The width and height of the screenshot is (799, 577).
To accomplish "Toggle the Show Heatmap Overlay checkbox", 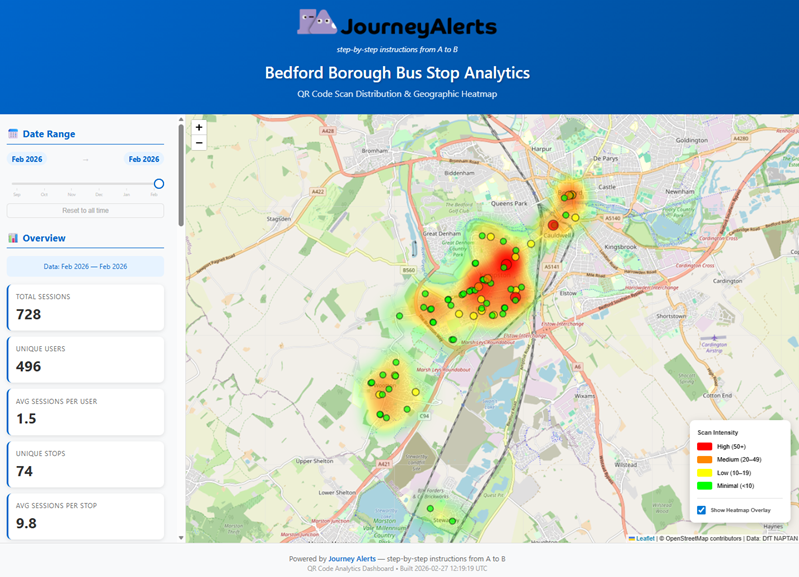I will (702, 510).
